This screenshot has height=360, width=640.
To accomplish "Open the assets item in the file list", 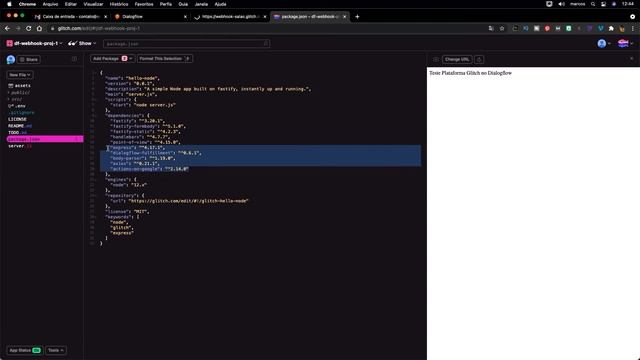I will pos(19,86).
